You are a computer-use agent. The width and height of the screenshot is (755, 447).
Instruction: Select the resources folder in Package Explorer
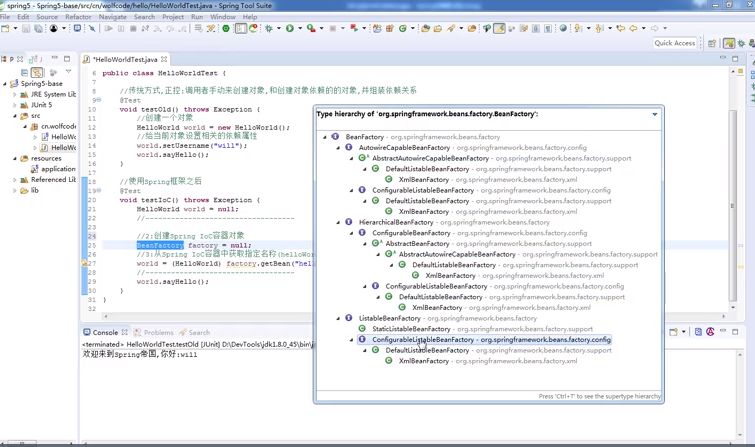pyautogui.click(x=45, y=158)
